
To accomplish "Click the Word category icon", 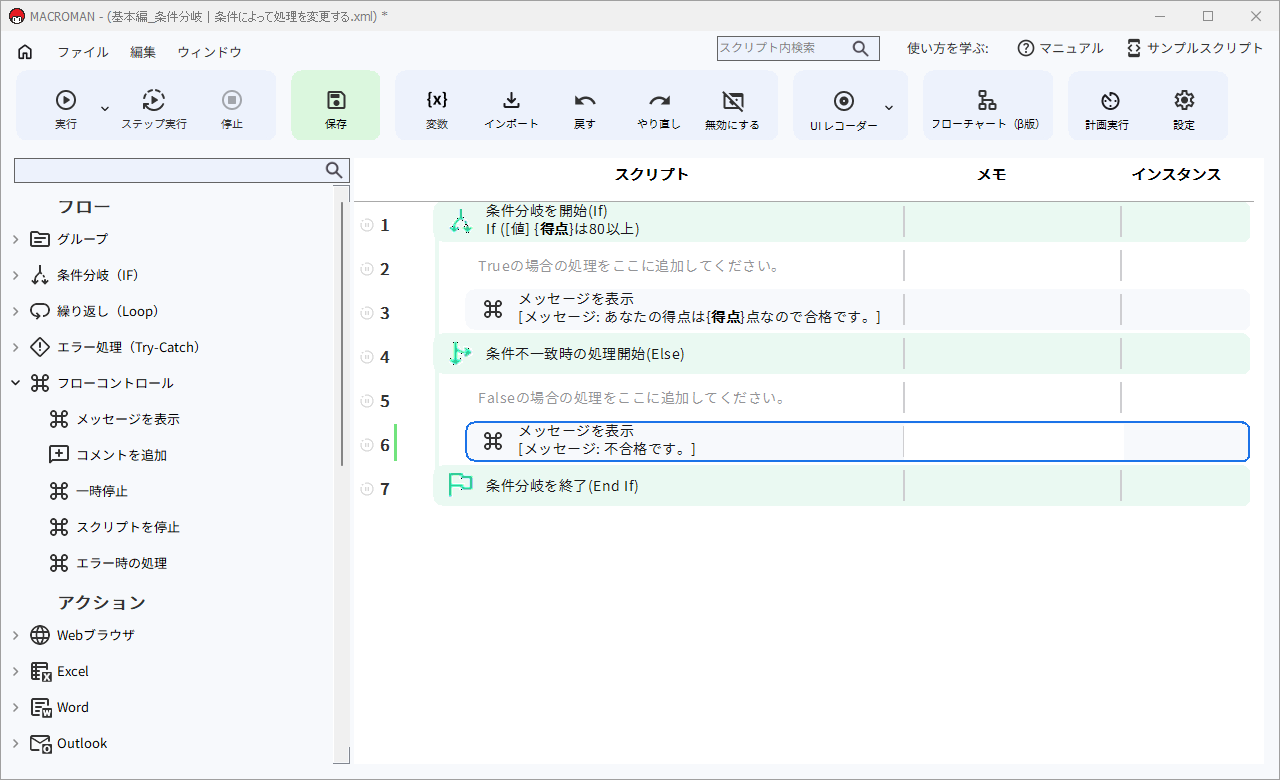I will click(x=40, y=707).
